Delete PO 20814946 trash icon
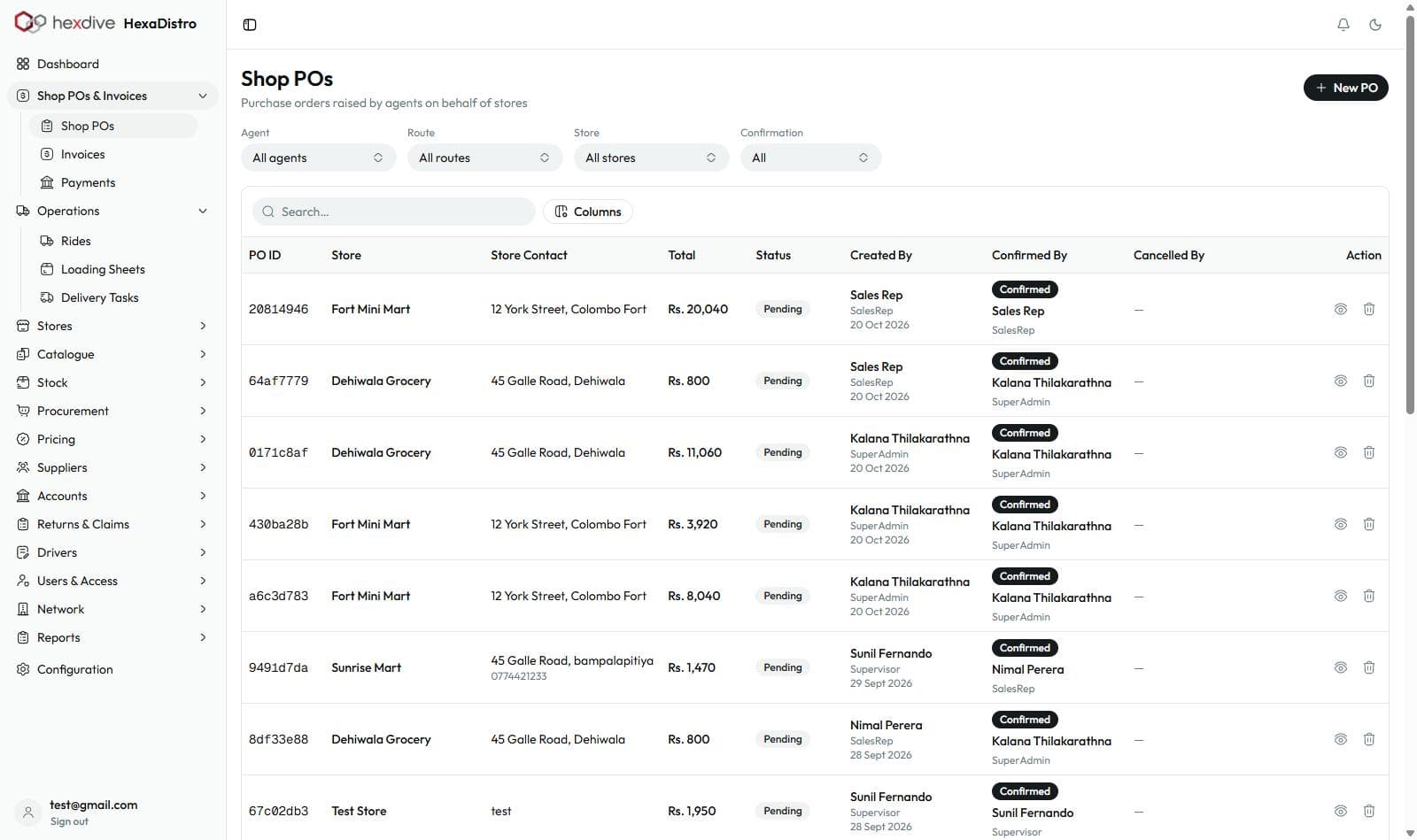Image resolution: width=1417 pixels, height=840 pixels. click(1369, 309)
